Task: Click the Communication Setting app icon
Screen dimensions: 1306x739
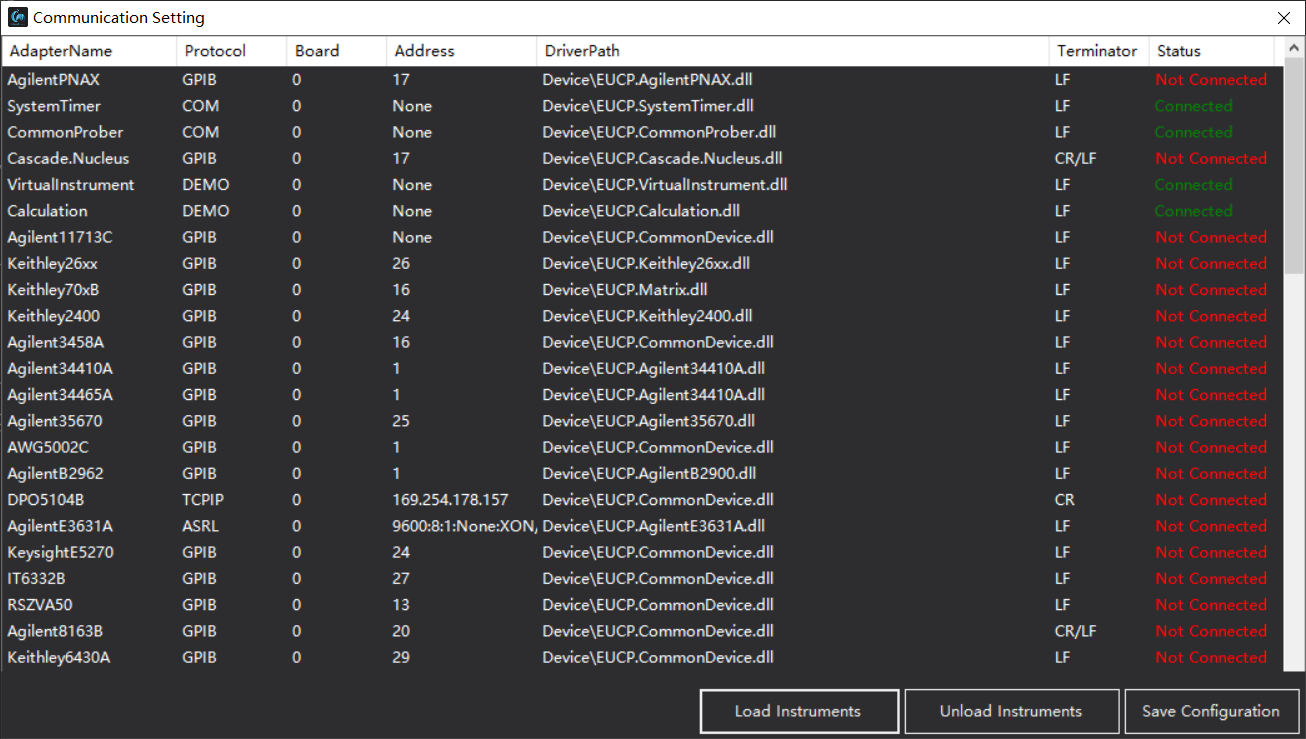Action: pos(17,17)
